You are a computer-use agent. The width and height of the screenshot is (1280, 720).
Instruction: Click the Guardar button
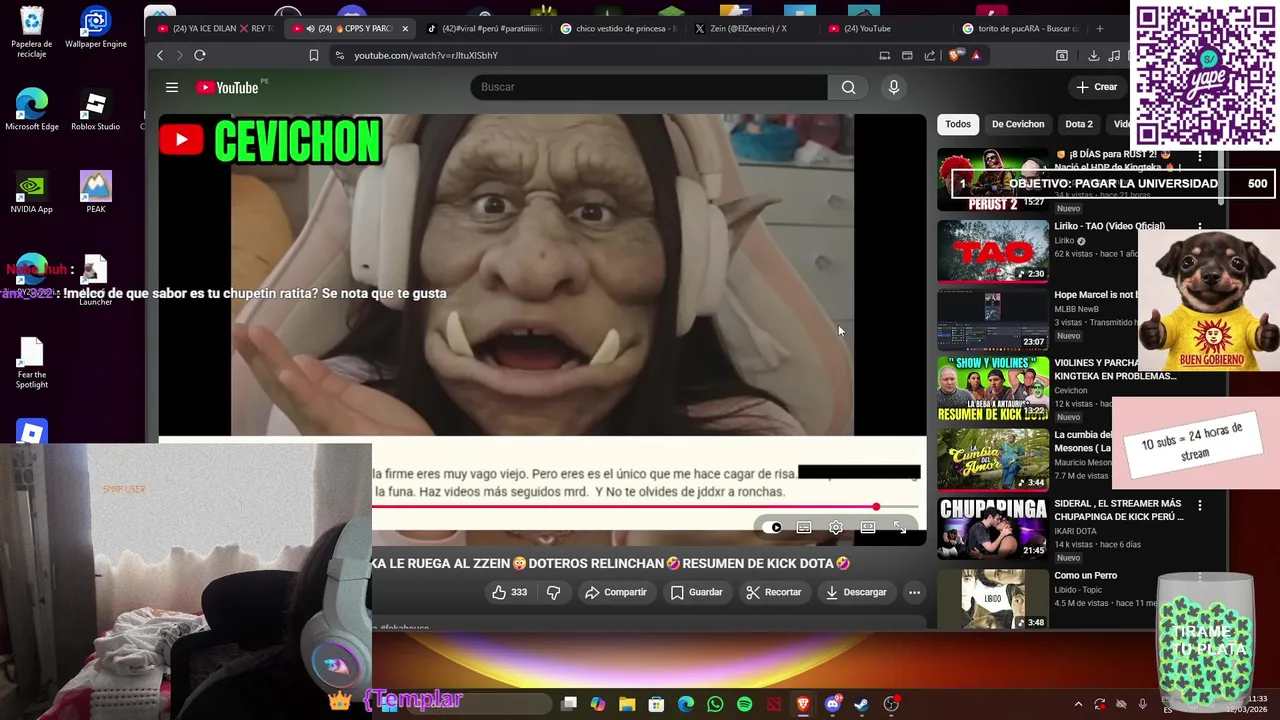[696, 592]
